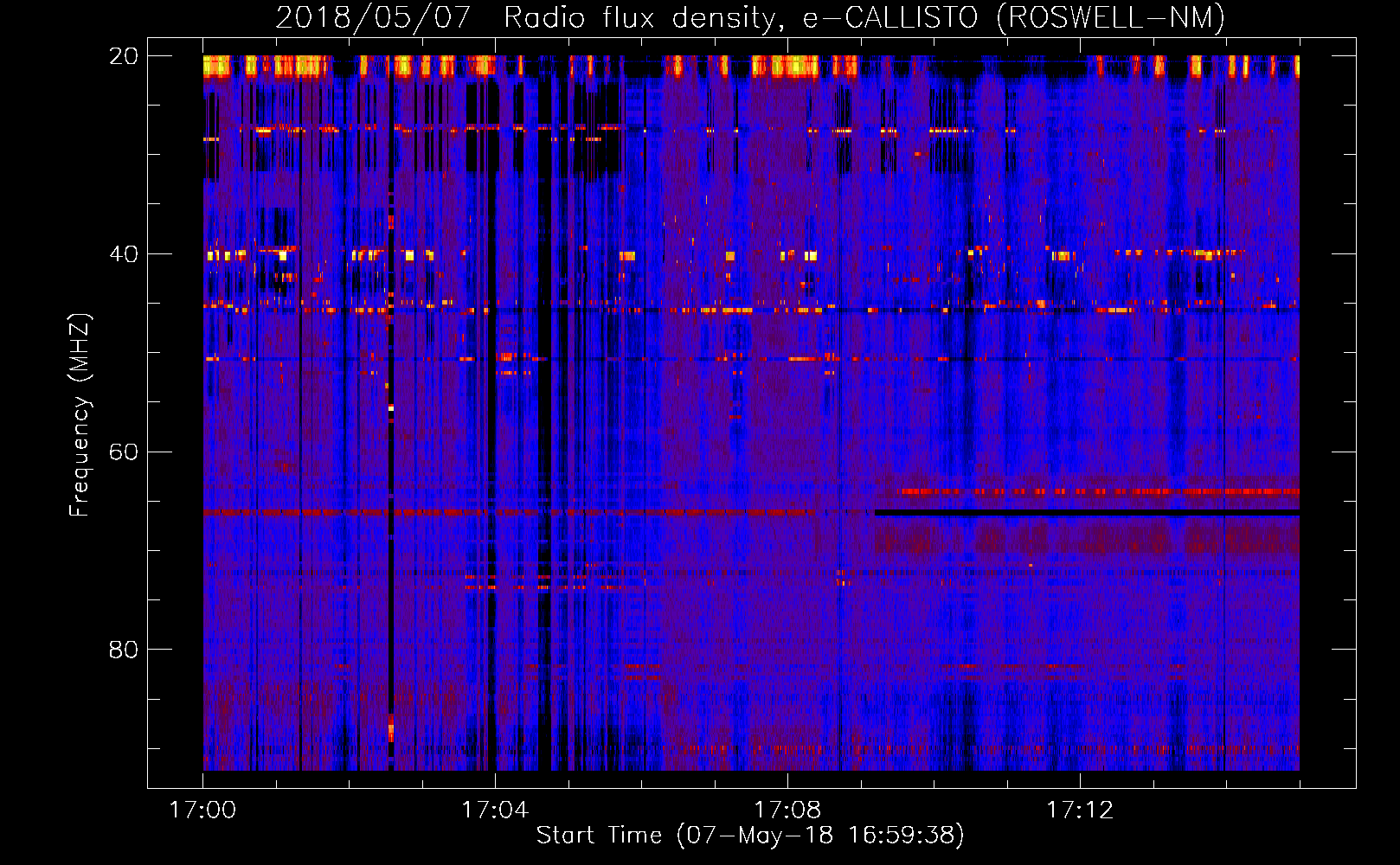Select the 'Frequency (MHZ)' axis label
The height and width of the screenshot is (865, 1400).
pyautogui.click(x=80, y=415)
